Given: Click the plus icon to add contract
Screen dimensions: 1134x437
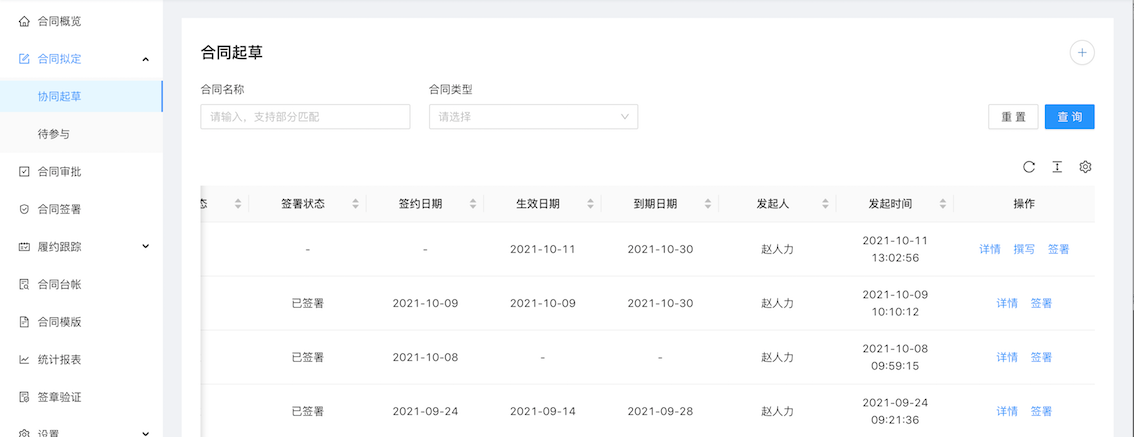Looking at the screenshot, I should (1081, 53).
